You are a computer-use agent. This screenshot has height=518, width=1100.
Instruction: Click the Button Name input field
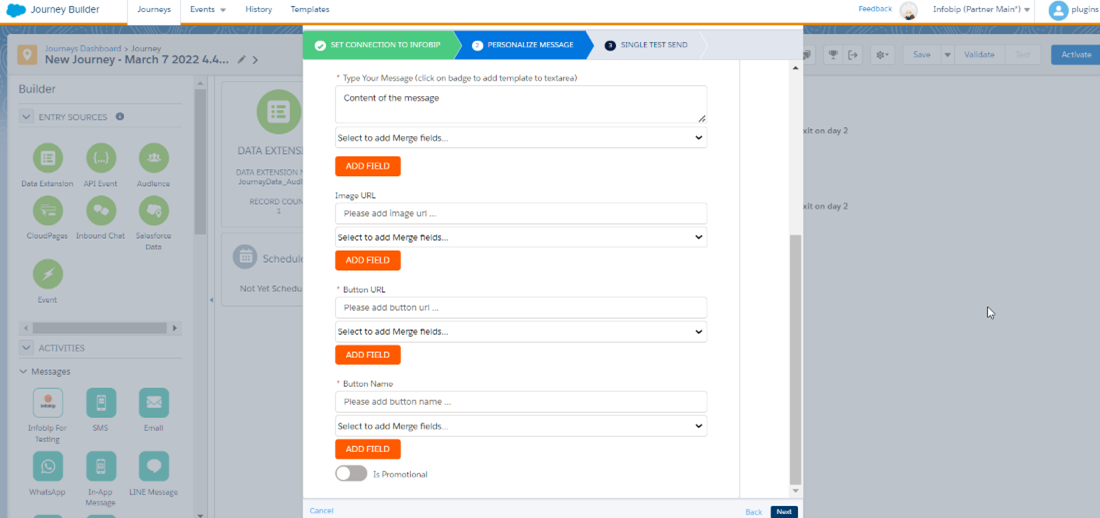point(521,402)
